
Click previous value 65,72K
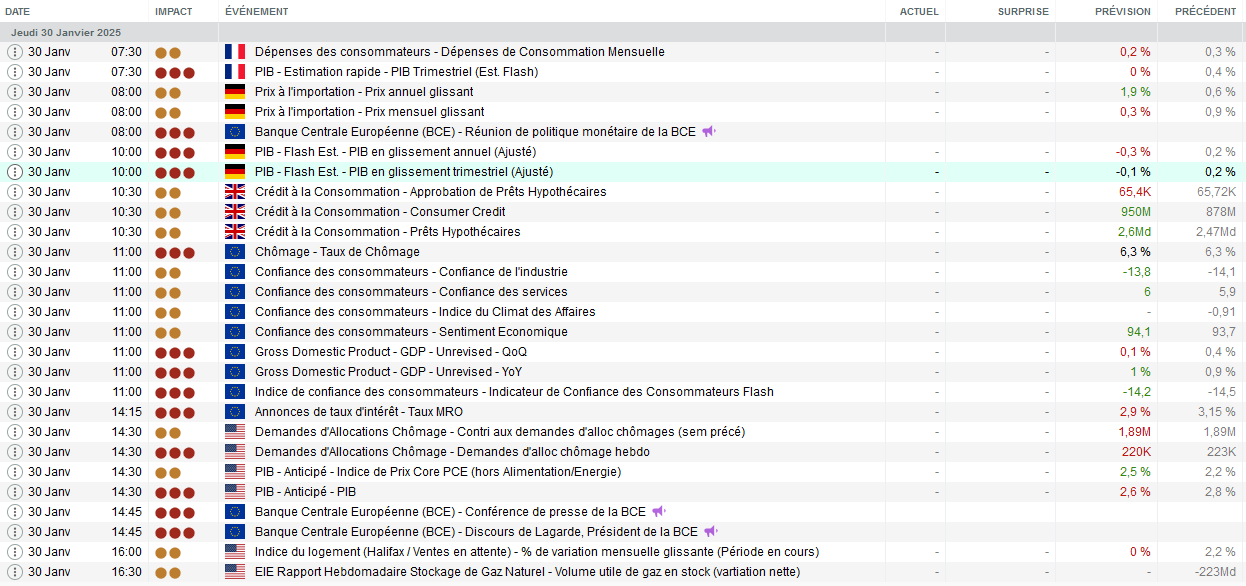1216,192
